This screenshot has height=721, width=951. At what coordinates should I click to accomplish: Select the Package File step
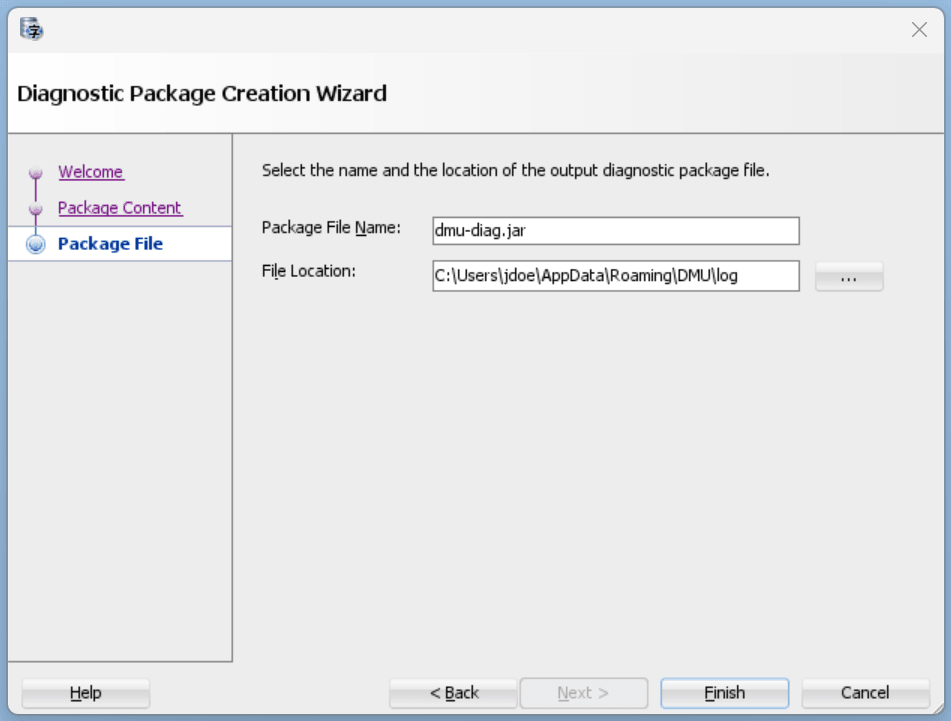(x=110, y=244)
